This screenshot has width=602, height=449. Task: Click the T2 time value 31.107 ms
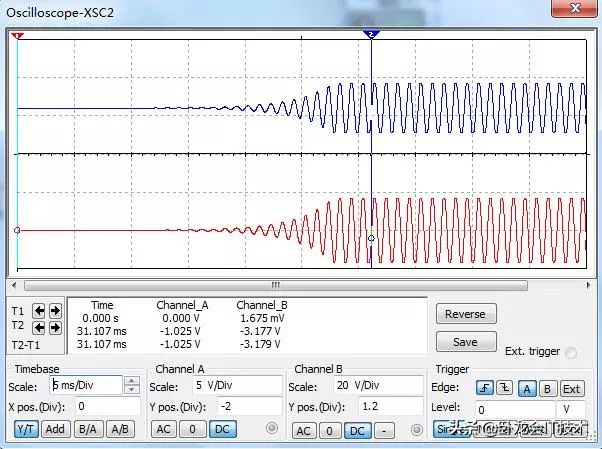[101, 331]
